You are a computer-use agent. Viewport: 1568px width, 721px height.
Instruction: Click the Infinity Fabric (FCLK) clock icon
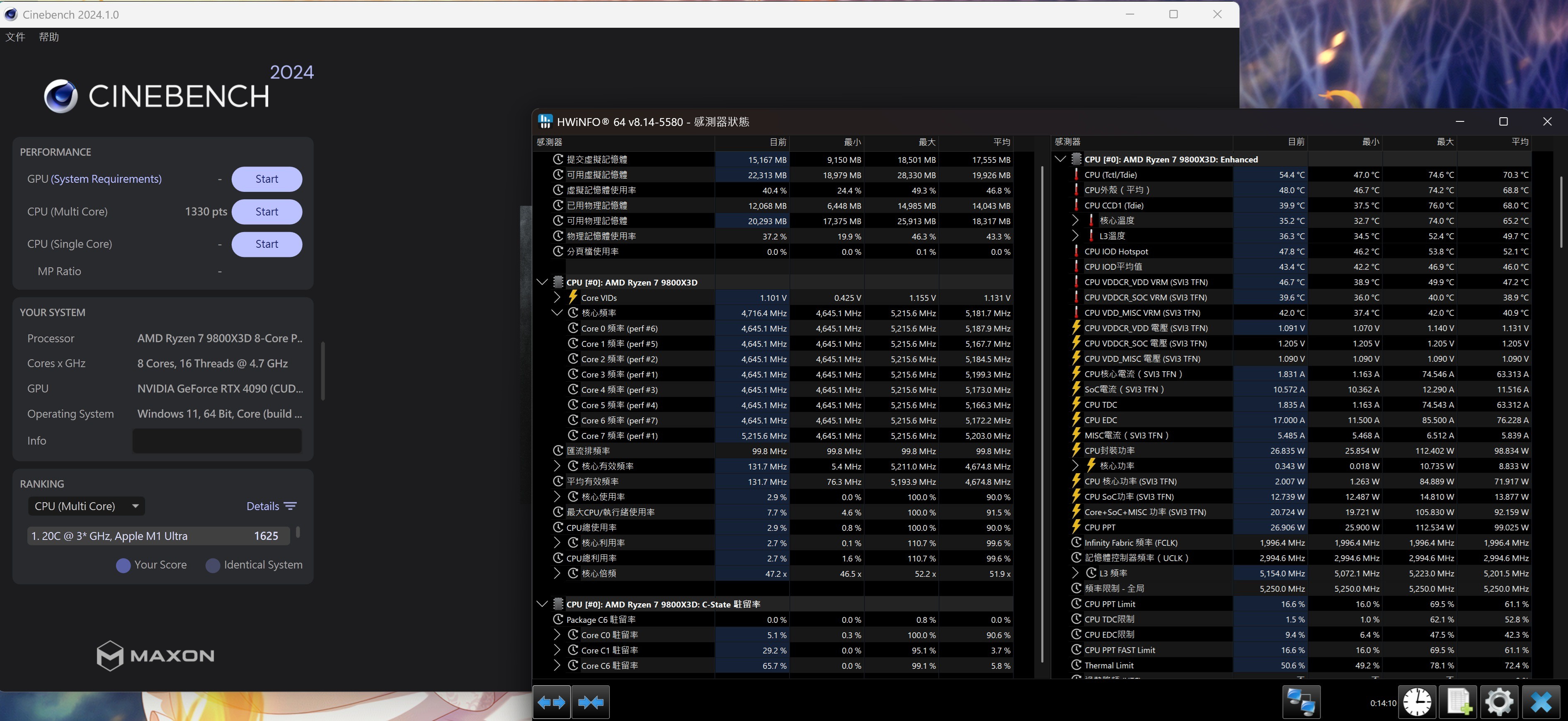1076,542
